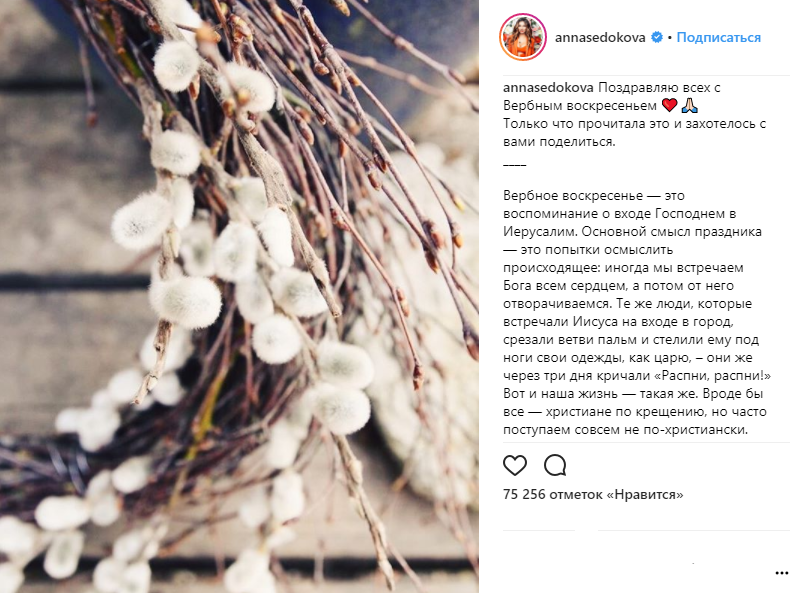
Task: Open annasedokova username in post header
Action: pyautogui.click(x=600, y=37)
